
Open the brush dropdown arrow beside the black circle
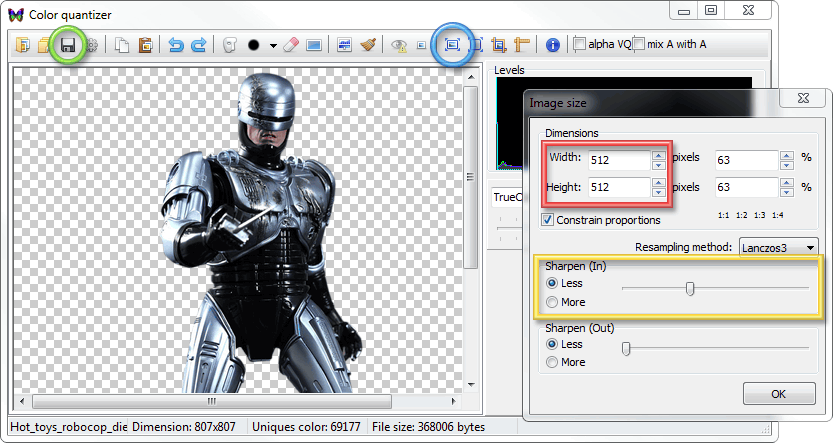(x=273, y=46)
